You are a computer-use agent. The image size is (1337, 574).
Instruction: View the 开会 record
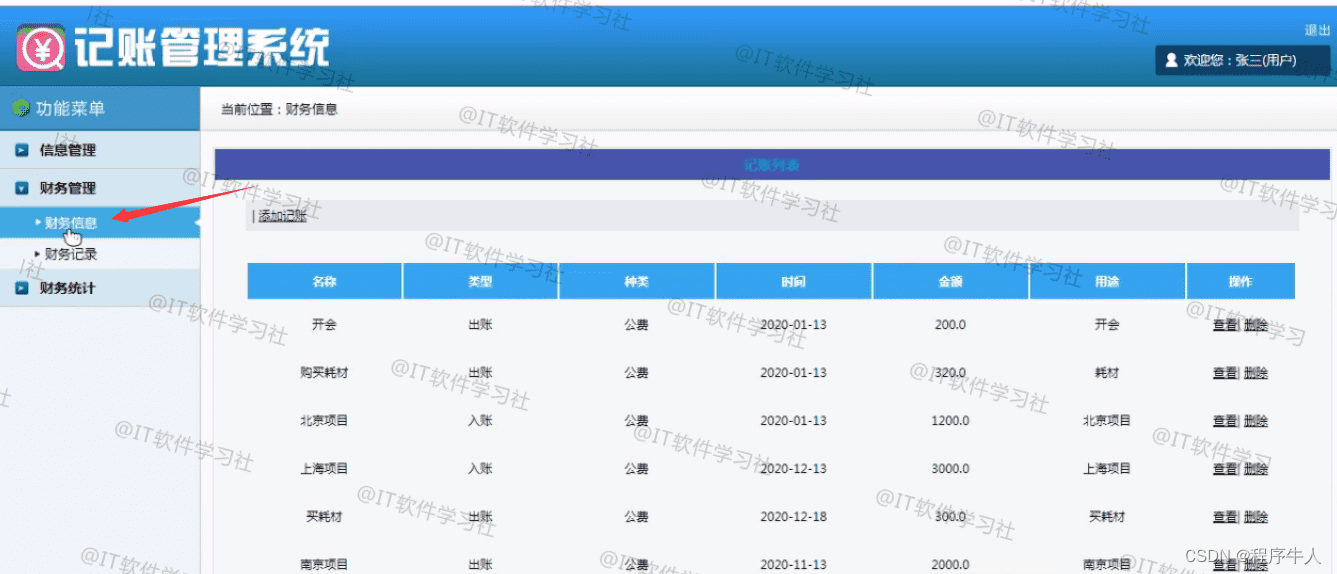pos(1224,325)
